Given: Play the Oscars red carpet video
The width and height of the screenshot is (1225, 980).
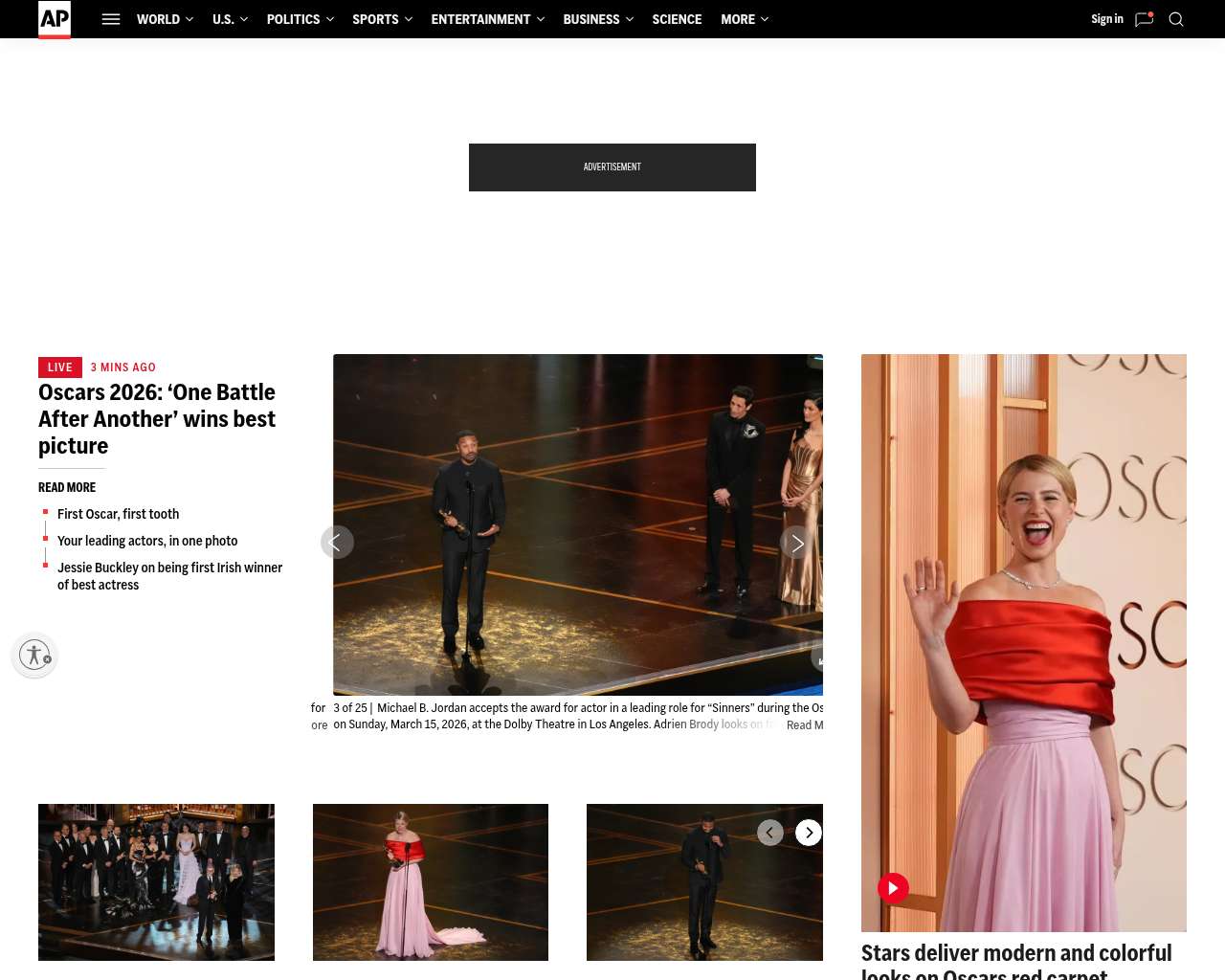Looking at the screenshot, I should click(x=893, y=888).
